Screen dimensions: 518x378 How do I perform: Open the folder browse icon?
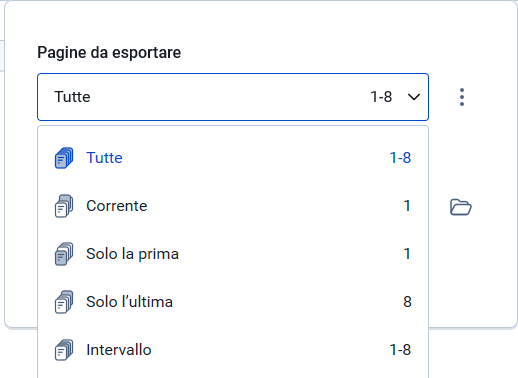click(461, 207)
